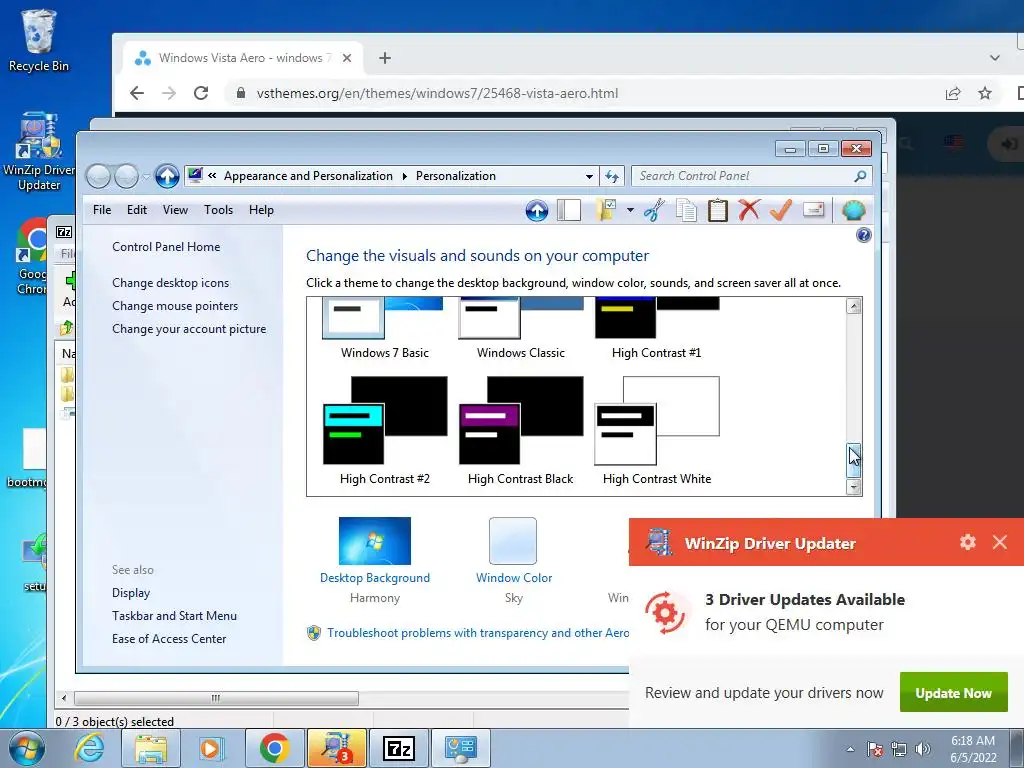
Task: Select the High Contrast #2 theme
Action: click(x=385, y=430)
